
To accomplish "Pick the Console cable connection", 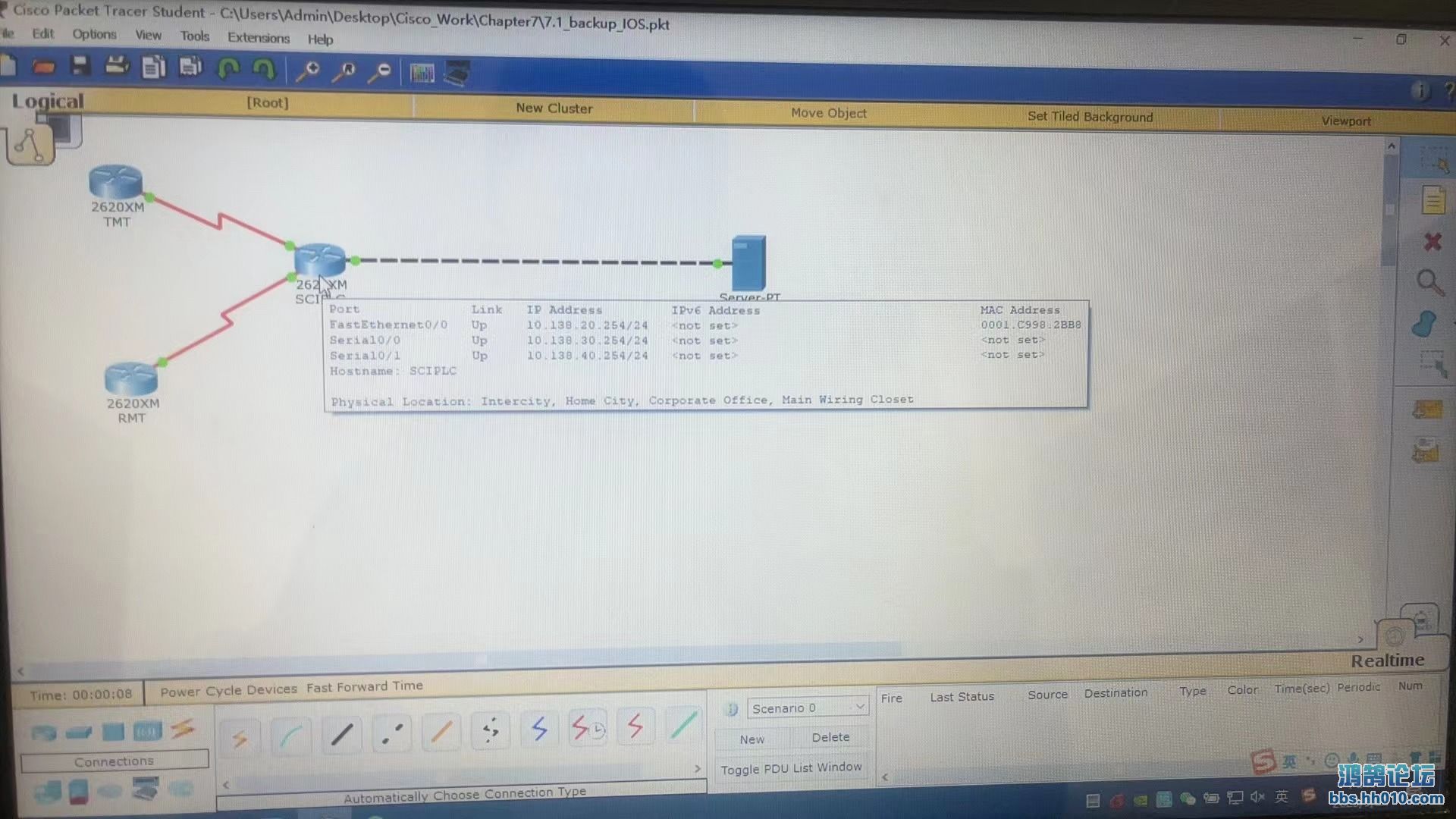I will 291,735.
